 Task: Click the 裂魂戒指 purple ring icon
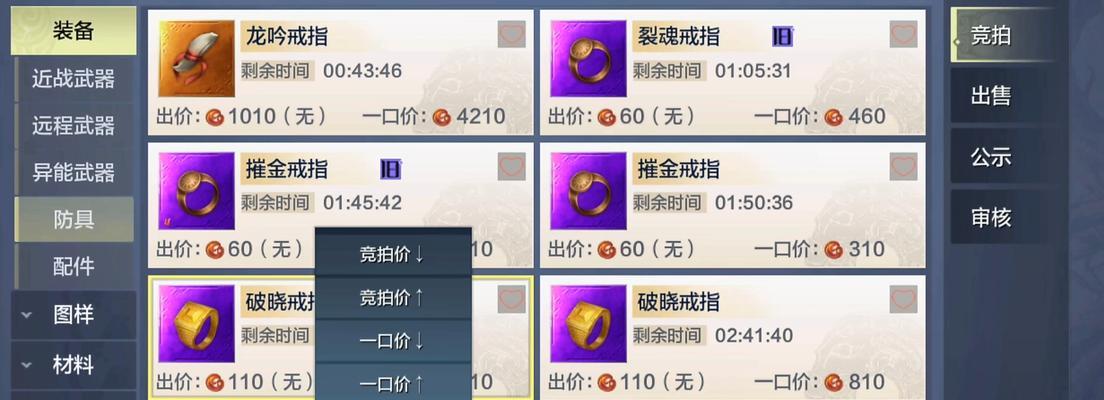click(x=589, y=58)
